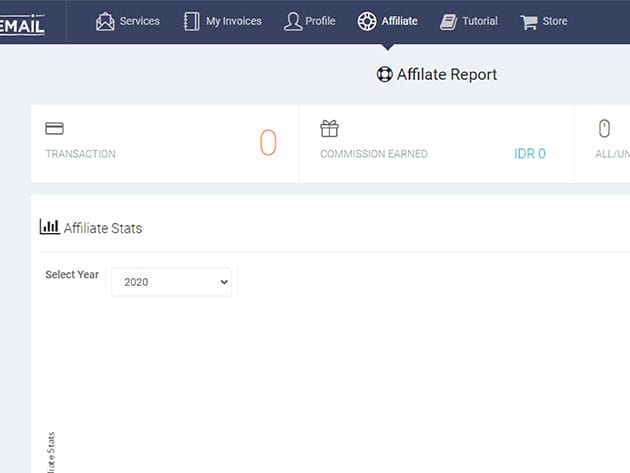630x473 pixels.
Task: Select the Store menu label
Action: [555, 21]
